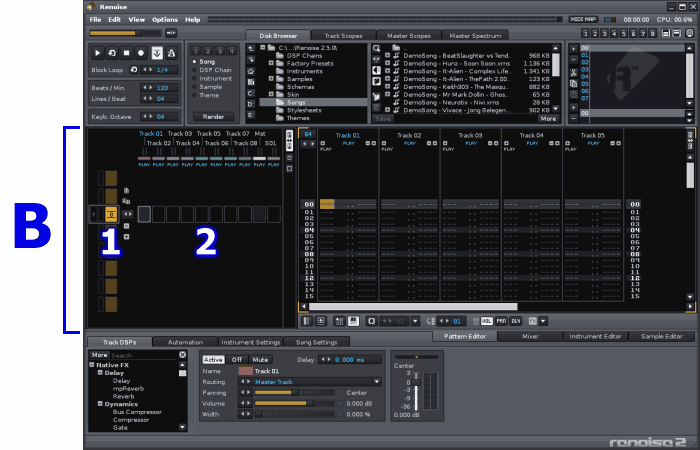
Task: Click the sample autoplay speaker icon
Action: [x=376, y=70]
